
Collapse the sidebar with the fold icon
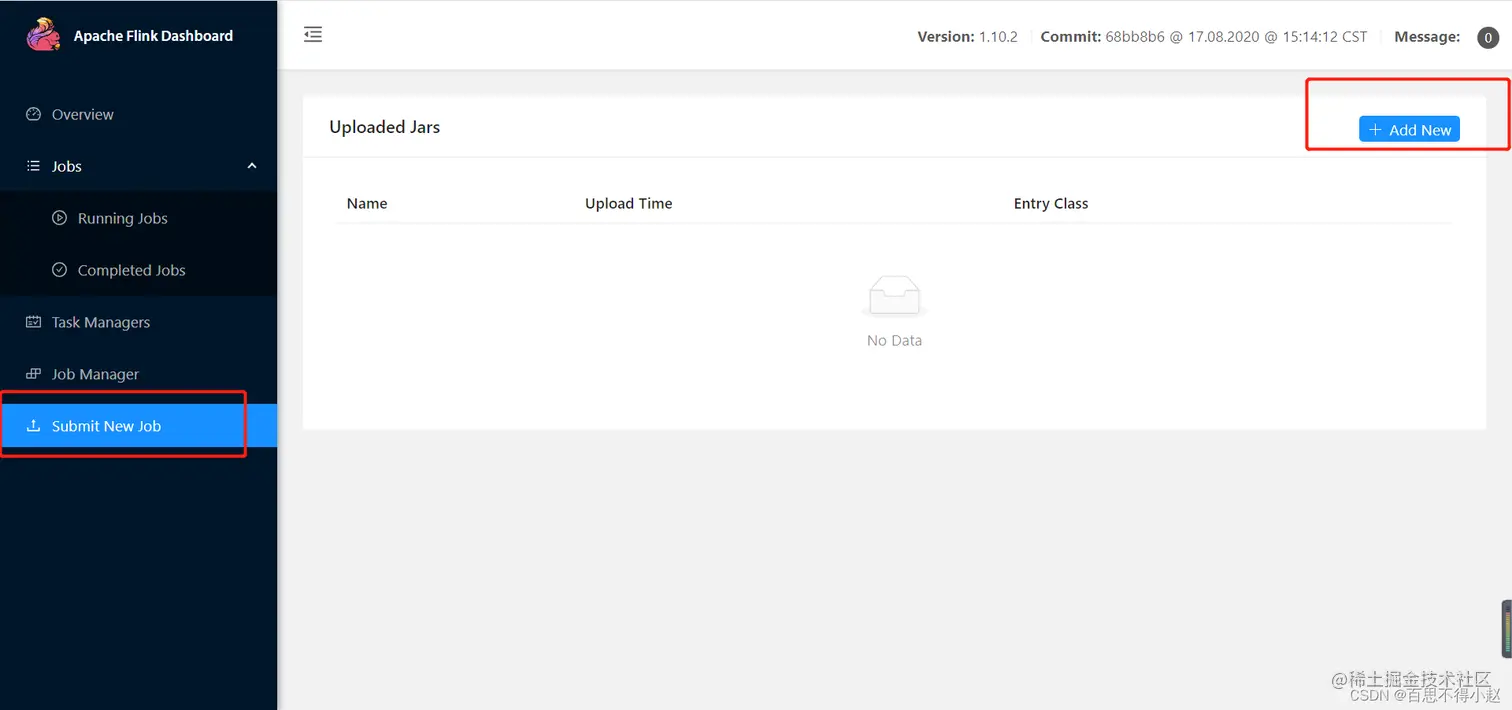[313, 35]
